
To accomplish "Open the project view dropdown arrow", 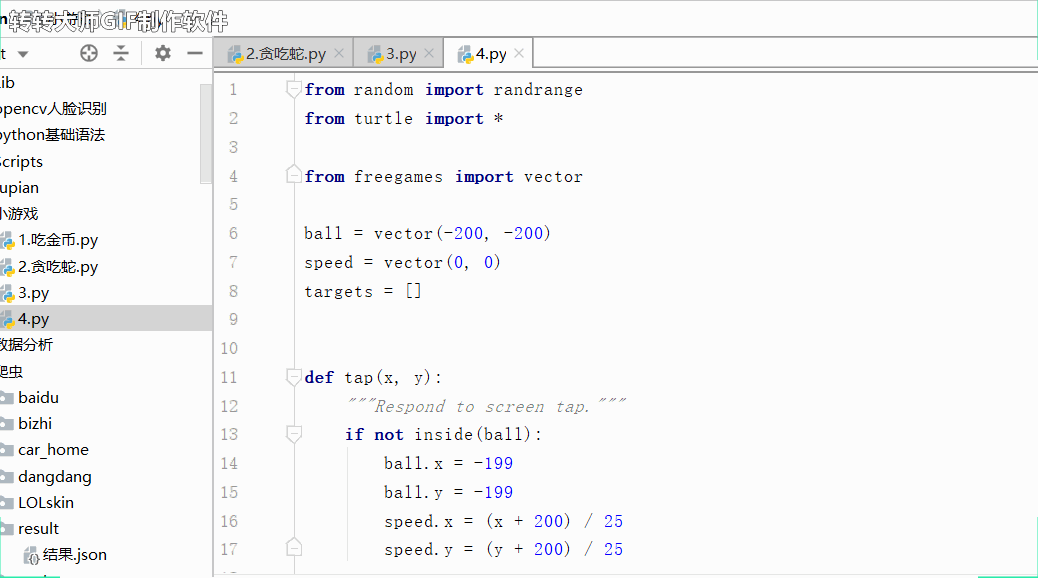I will (x=23, y=54).
